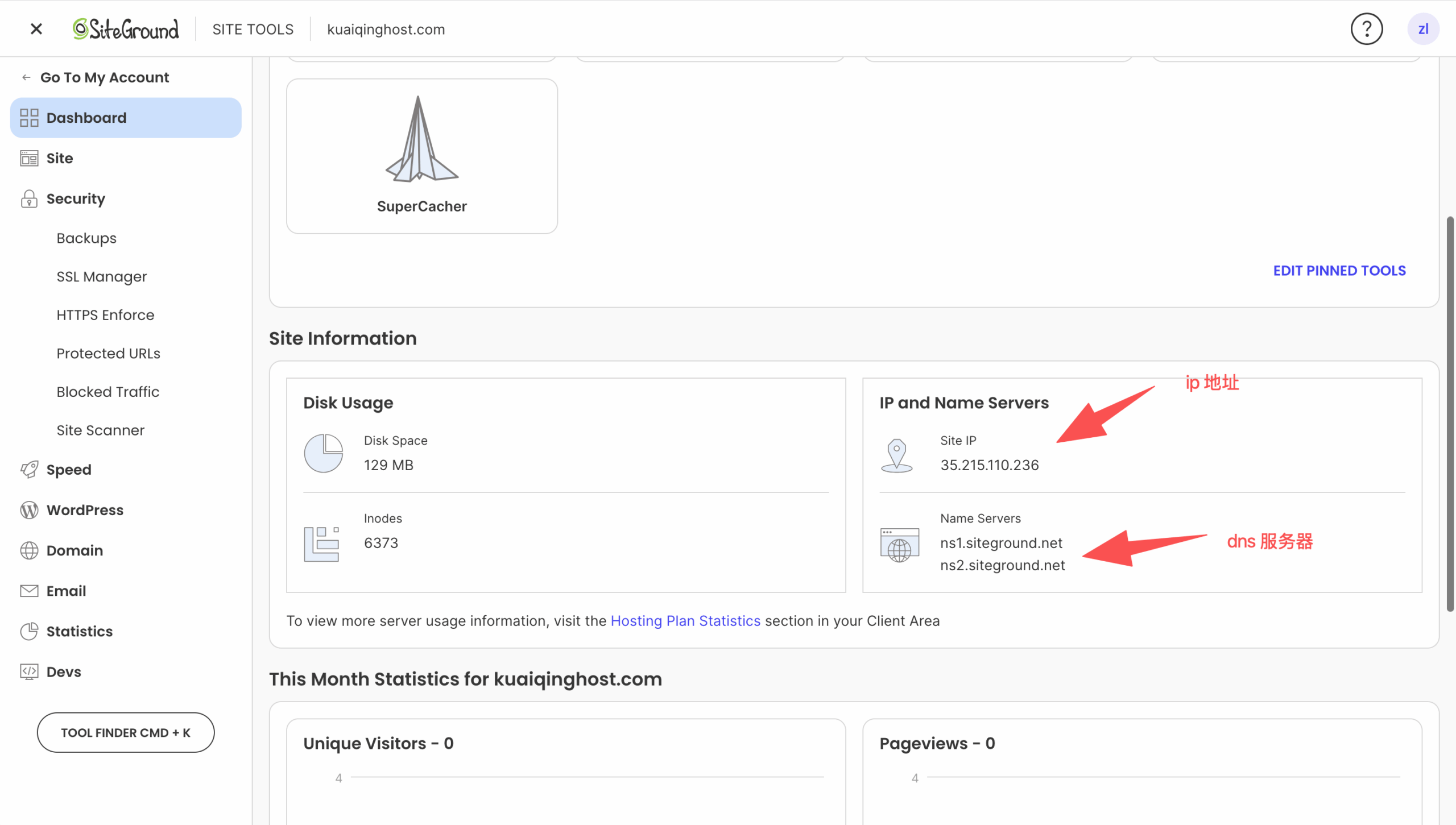Viewport: 1456px width, 825px height.
Task: Select Blocked Traffic in the sidebar
Action: 107,392
